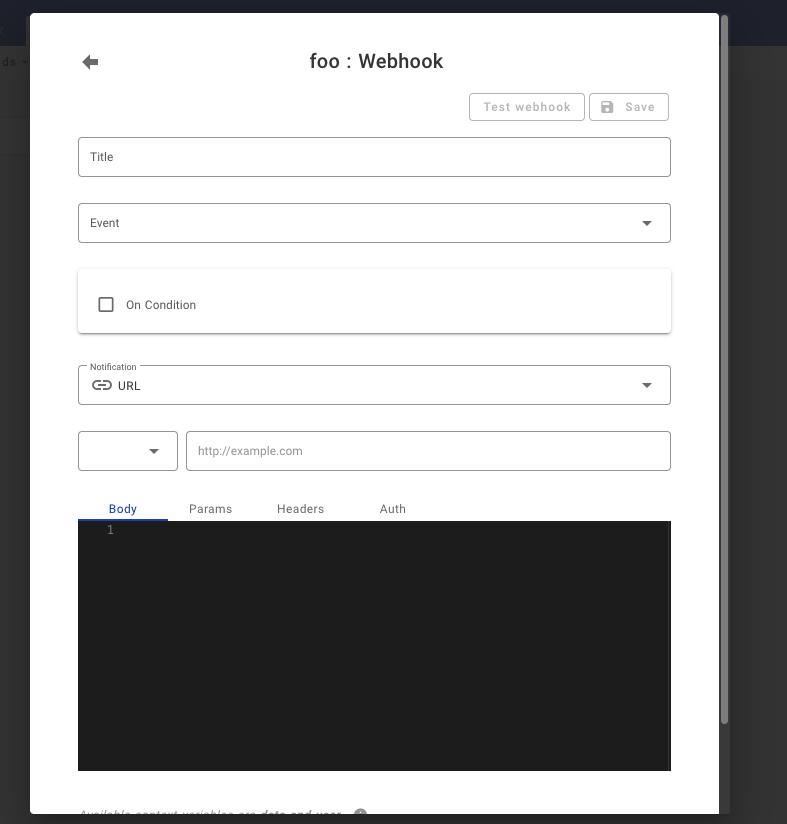Focus the Title input field
The height and width of the screenshot is (824, 787).
point(374,157)
